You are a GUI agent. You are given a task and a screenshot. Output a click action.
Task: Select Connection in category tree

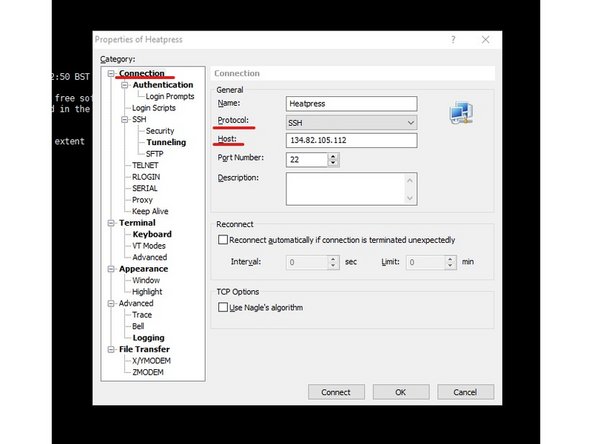tap(142, 73)
